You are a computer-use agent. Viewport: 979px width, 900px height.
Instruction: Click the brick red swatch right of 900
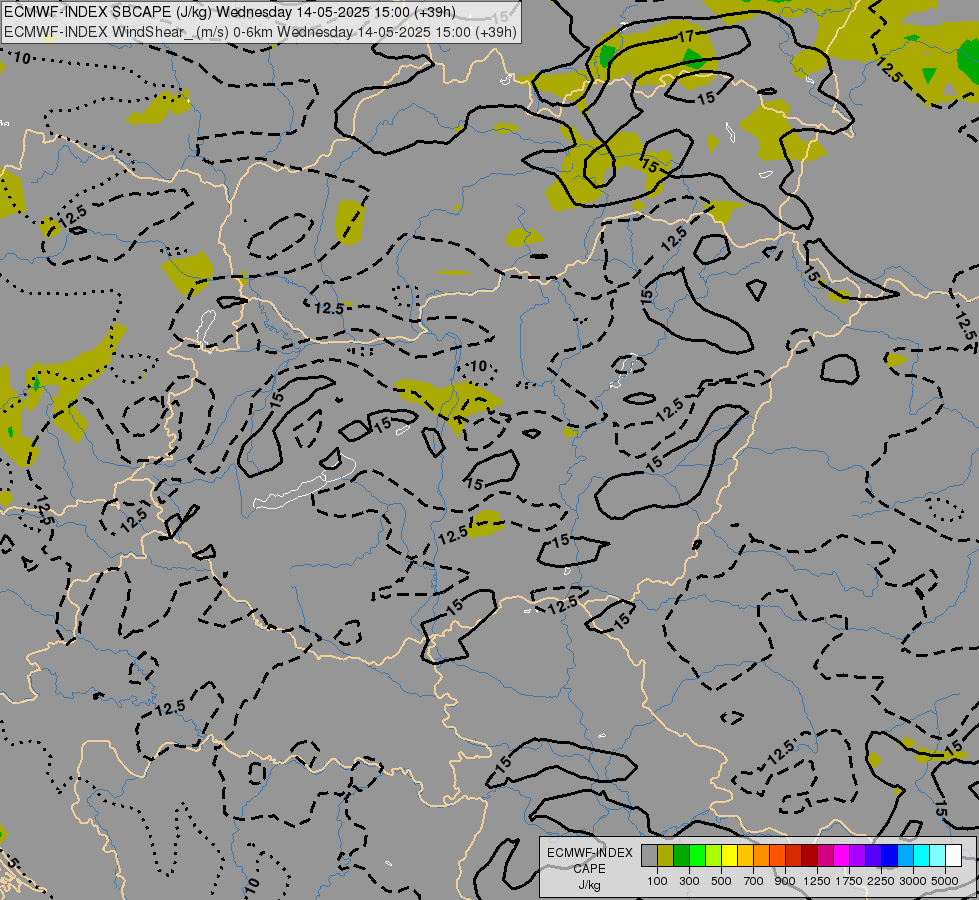794,855
